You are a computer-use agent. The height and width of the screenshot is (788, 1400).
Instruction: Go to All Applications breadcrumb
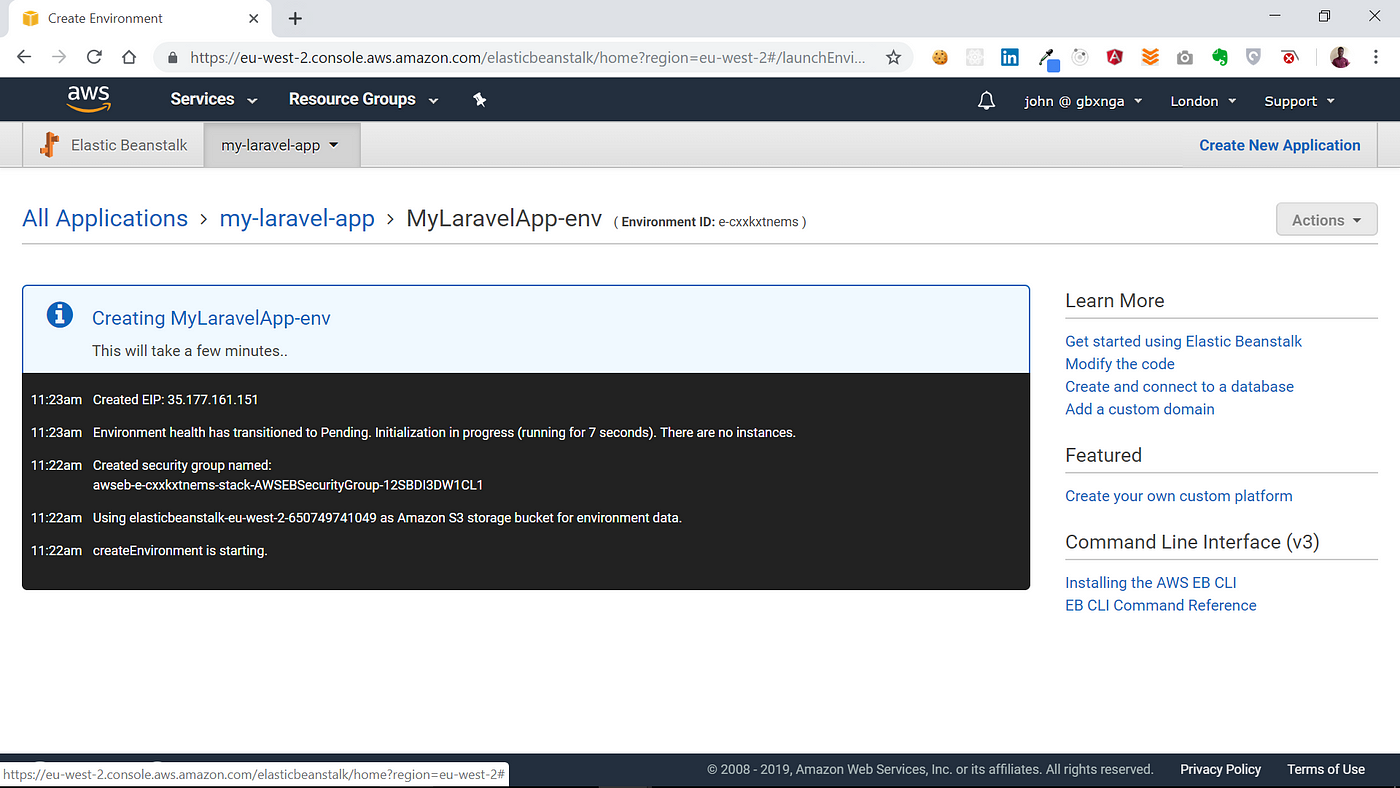click(x=105, y=218)
